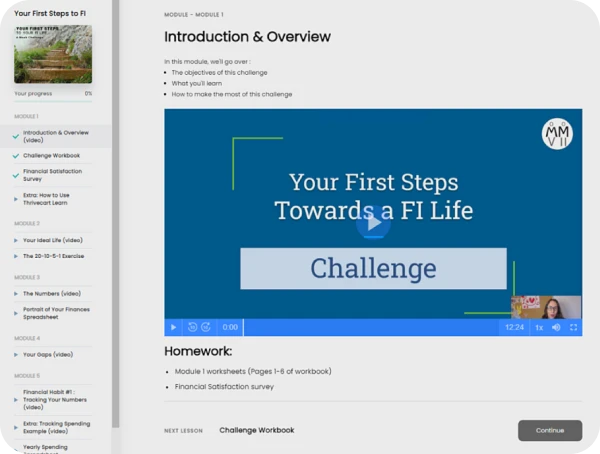Click the arrow icon beside Your Gaps (video)
Screen dimensions: 600x454
pos(16,354)
